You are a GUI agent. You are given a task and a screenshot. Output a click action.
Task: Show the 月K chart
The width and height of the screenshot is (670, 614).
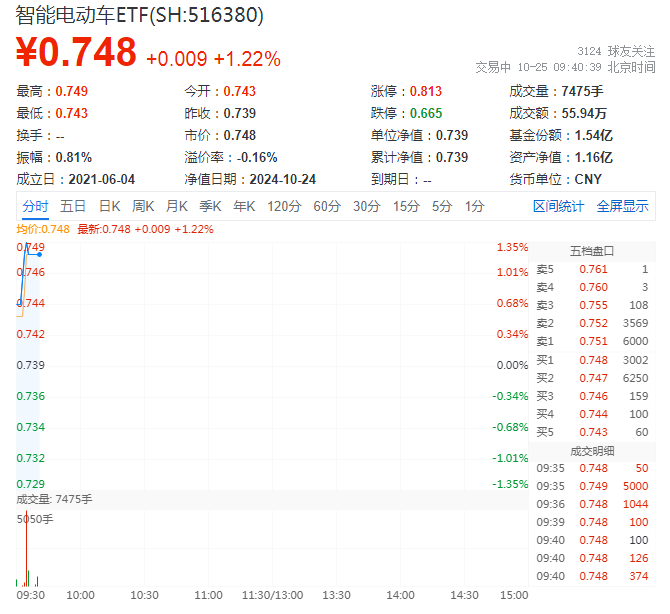point(177,206)
